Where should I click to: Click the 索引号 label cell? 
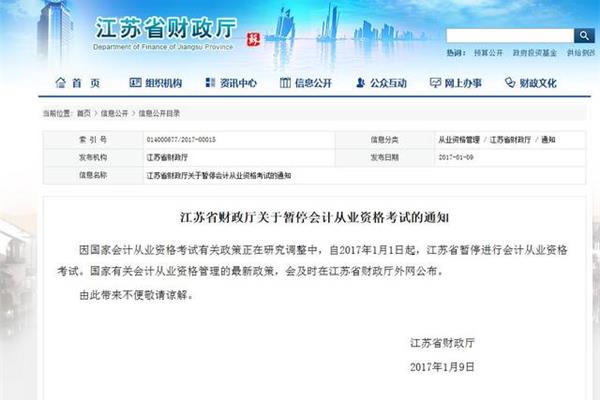tap(93, 140)
